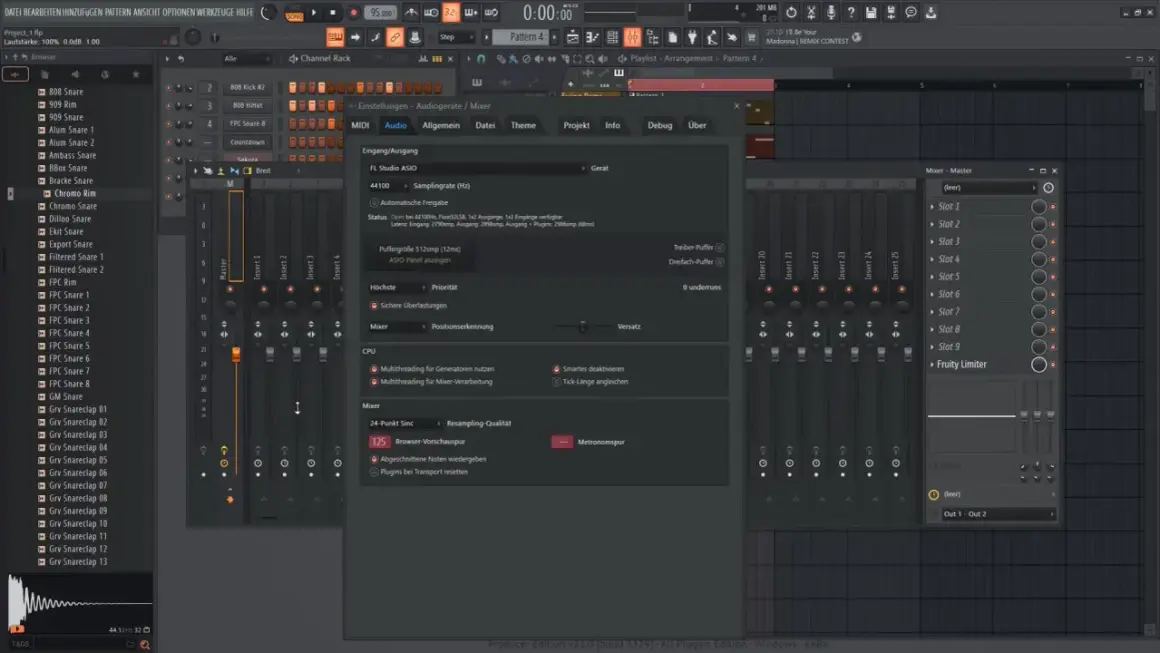Switch to the Allgemein settings tab
The height and width of the screenshot is (653, 1160).
pos(441,125)
